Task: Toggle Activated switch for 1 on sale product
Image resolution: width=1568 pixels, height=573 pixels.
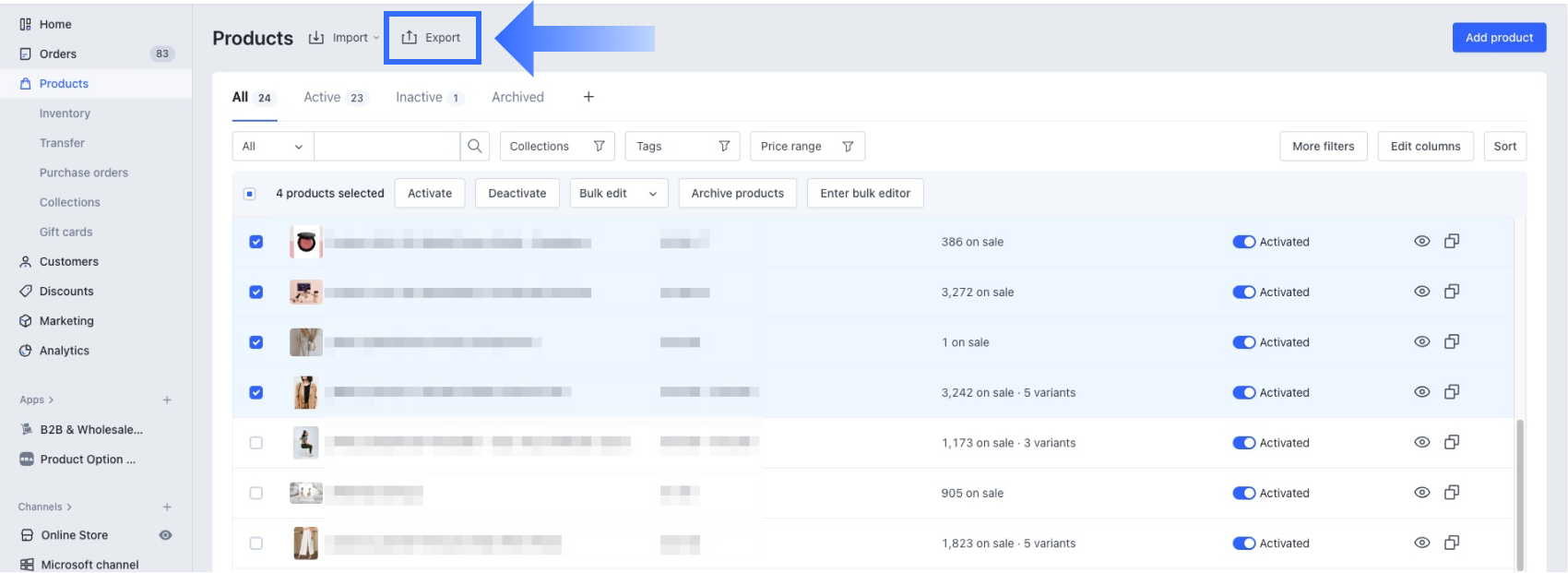Action: point(1243,342)
